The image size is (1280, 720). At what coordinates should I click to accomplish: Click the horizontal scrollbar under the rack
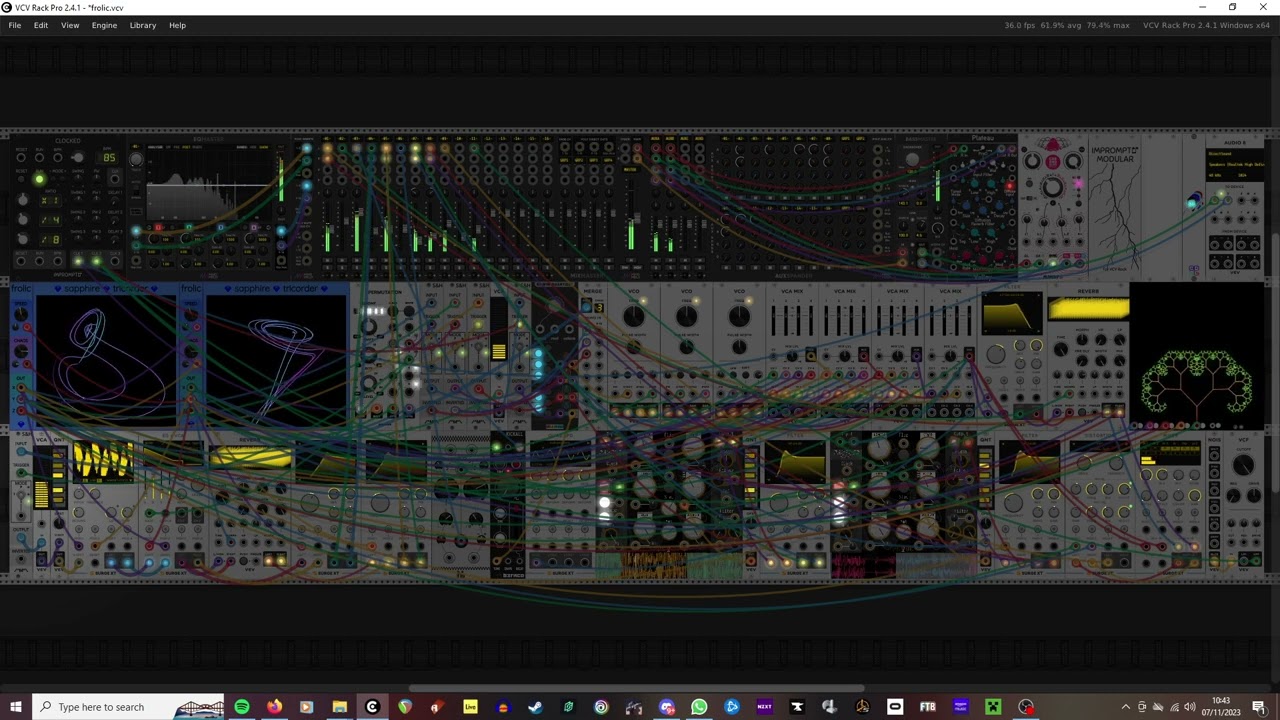[637, 688]
